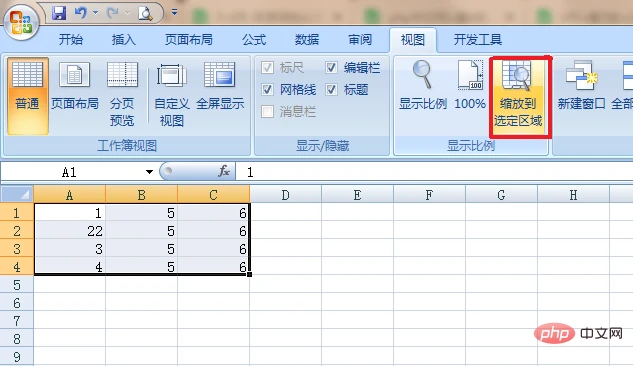Select row 9 header

17,356
